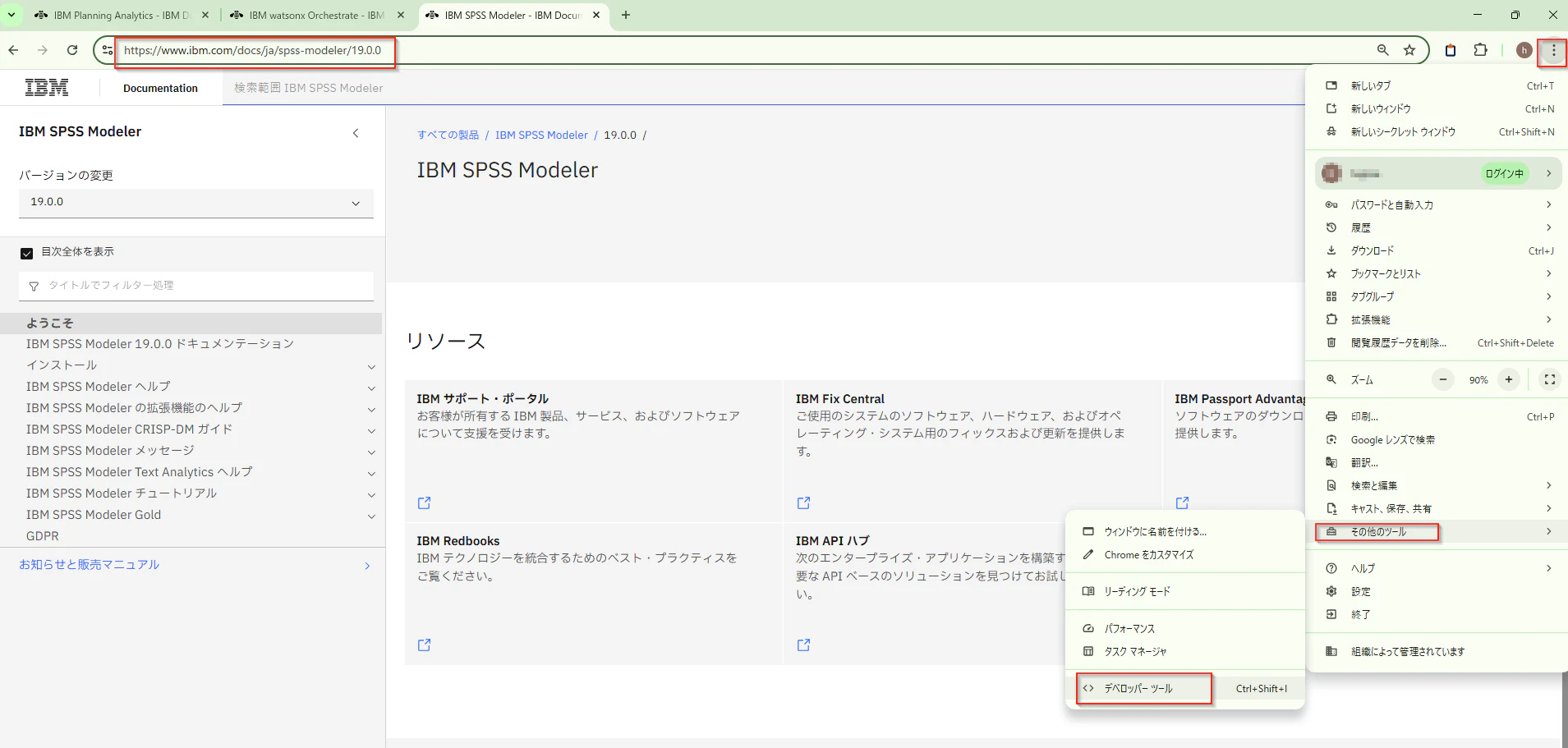Open the Chrome profile avatar

(1524, 50)
